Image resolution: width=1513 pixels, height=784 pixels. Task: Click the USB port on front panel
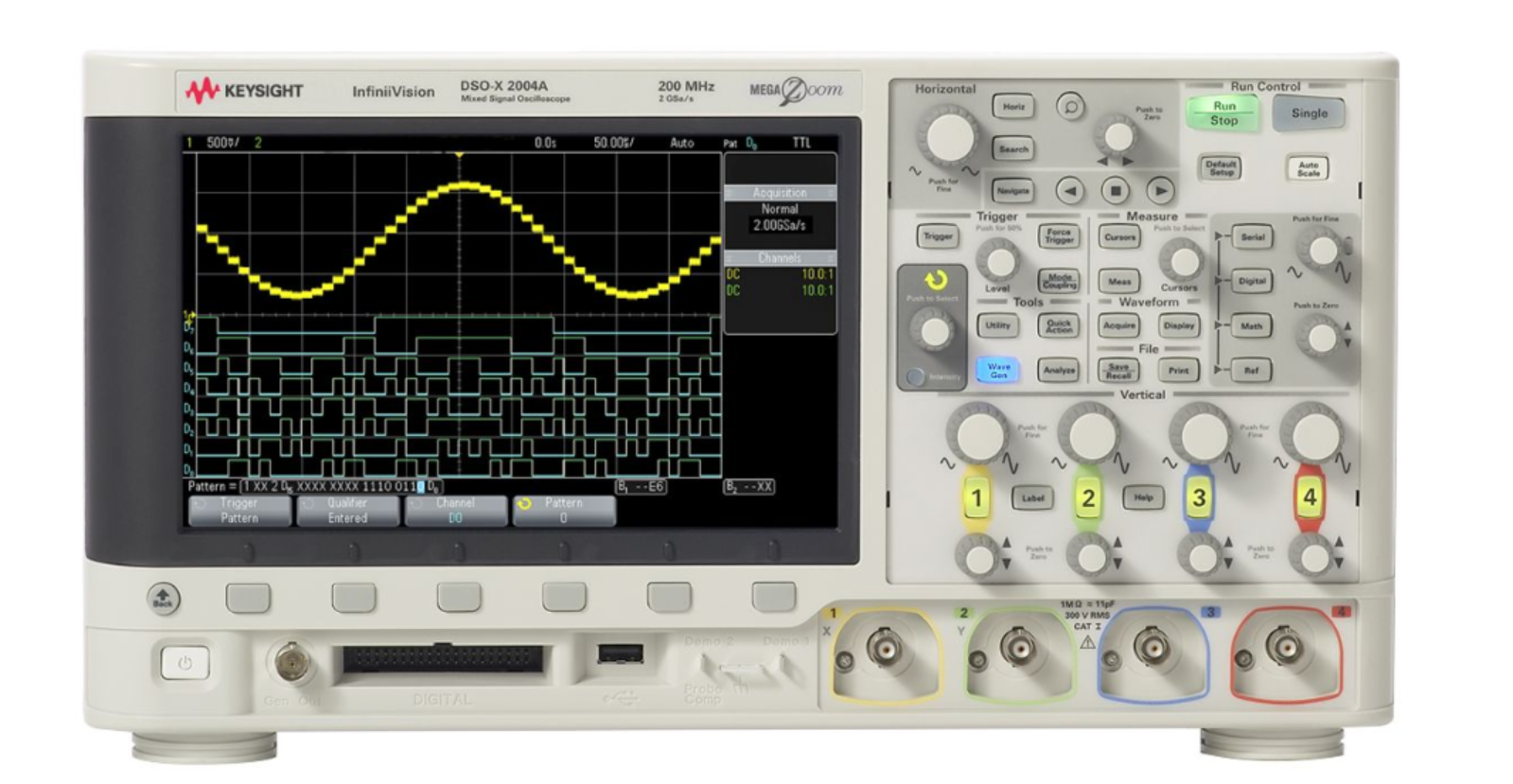pos(620,653)
